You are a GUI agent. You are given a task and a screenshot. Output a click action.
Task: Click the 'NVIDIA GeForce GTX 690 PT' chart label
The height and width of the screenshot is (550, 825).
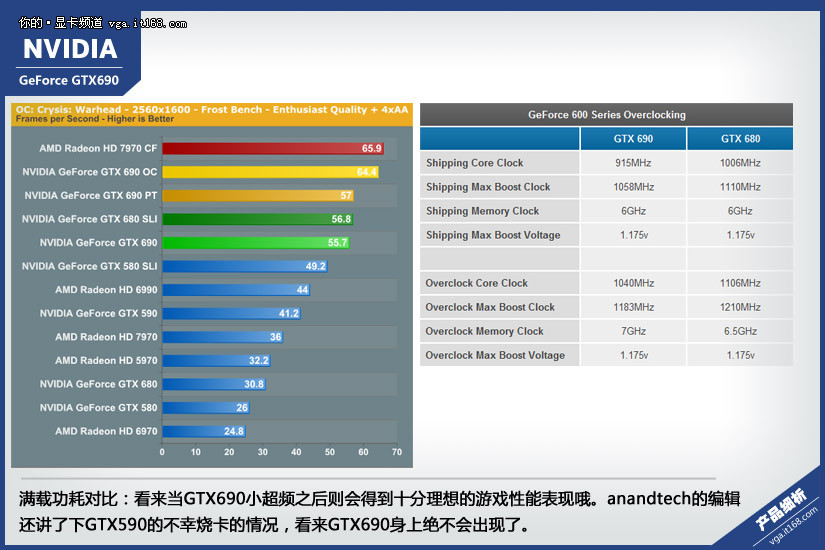click(x=90, y=195)
